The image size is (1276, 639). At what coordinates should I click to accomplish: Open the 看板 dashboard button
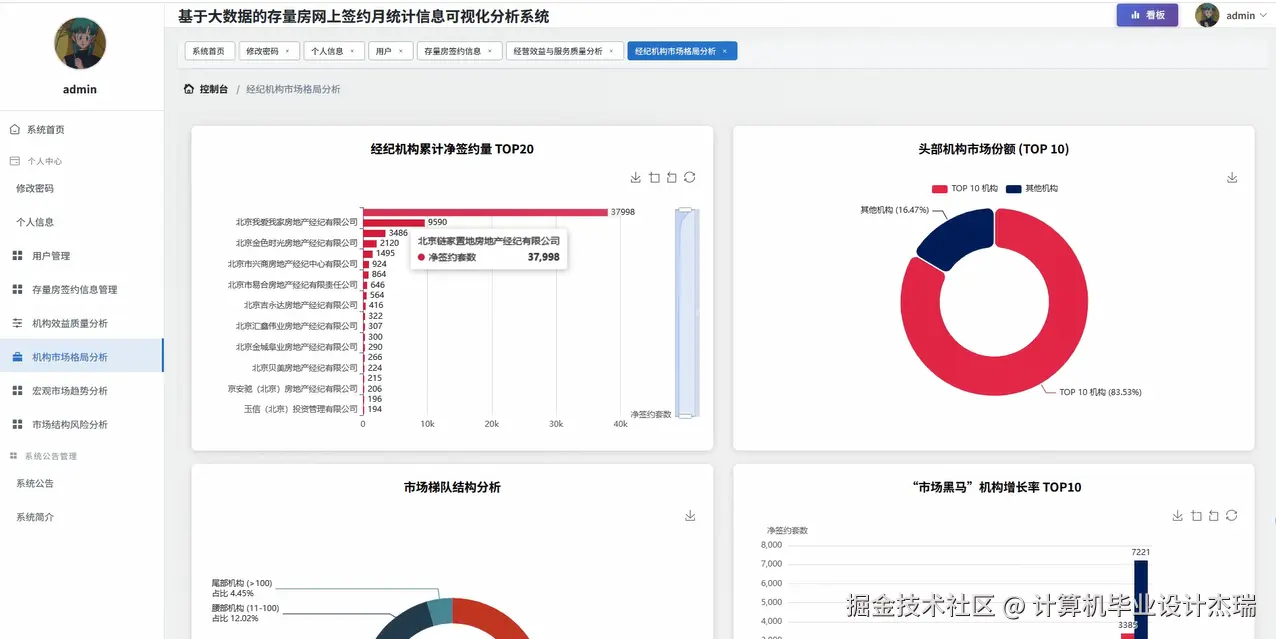coord(1146,15)
